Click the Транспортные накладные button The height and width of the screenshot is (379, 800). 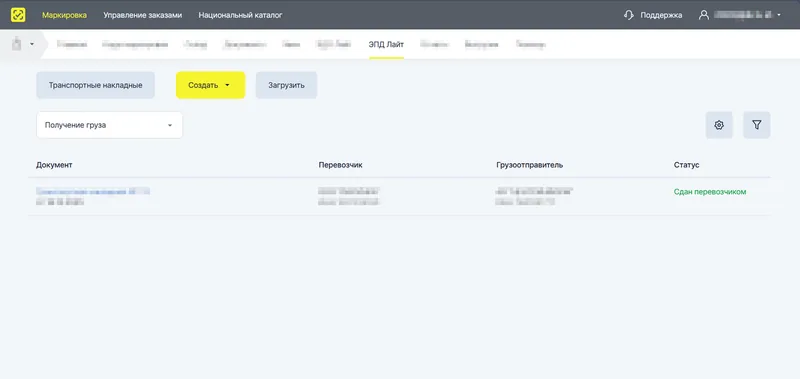(x=95, y=85)
